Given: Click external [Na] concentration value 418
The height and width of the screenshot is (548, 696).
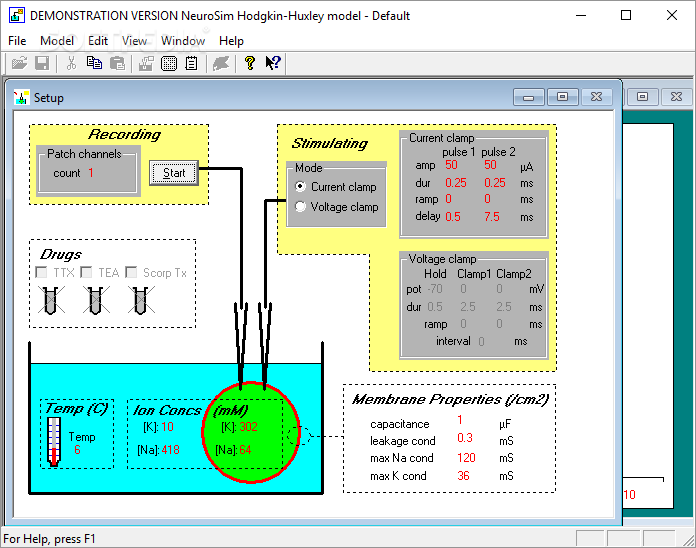Looking at the screenshot, I should point(170,450).
